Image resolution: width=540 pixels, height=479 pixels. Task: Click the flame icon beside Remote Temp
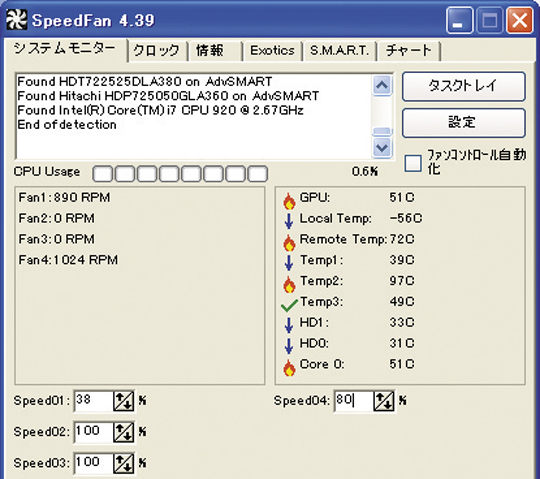289,242
